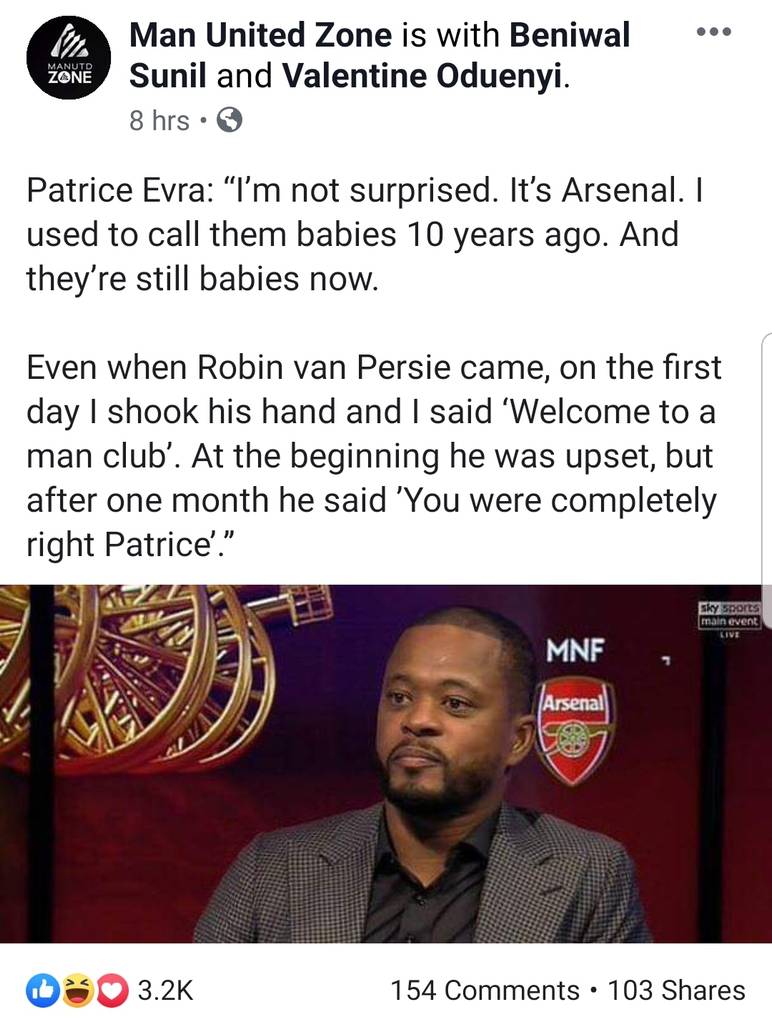
Task: Click the Sky Sports Main Event logo
Action: click(731, 614)
